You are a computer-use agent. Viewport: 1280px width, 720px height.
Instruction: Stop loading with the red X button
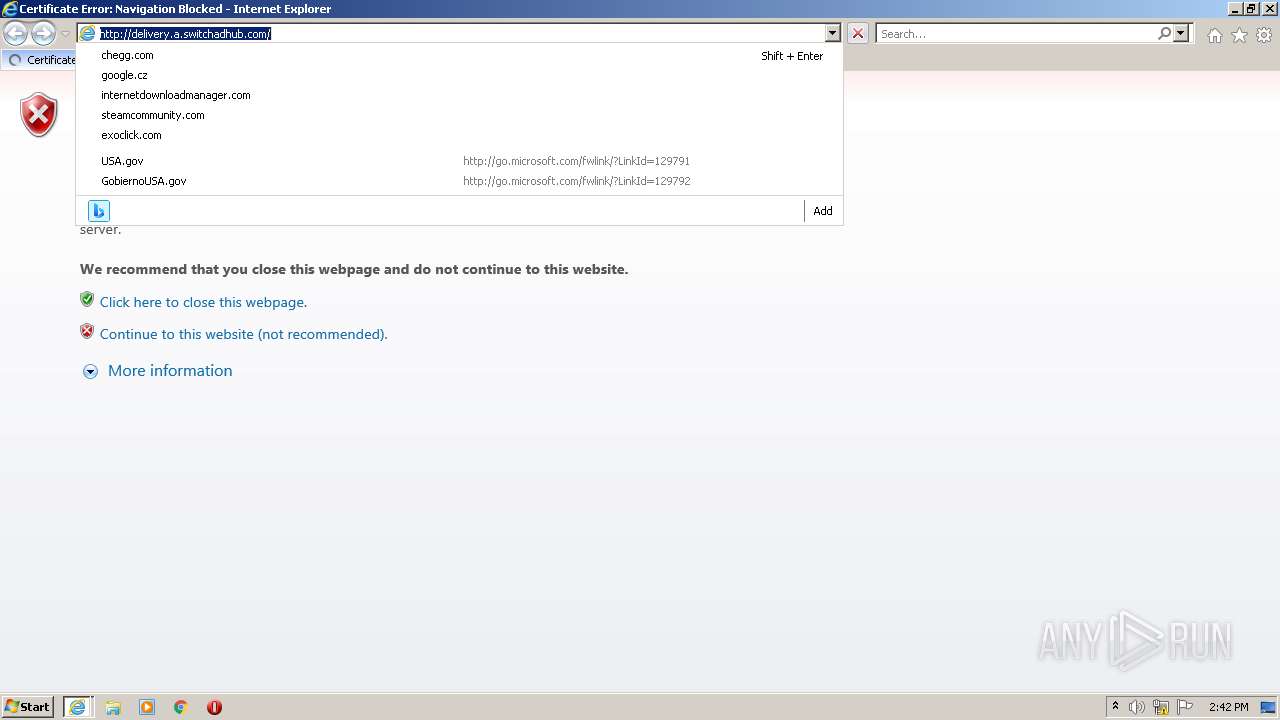coord(858,34)
